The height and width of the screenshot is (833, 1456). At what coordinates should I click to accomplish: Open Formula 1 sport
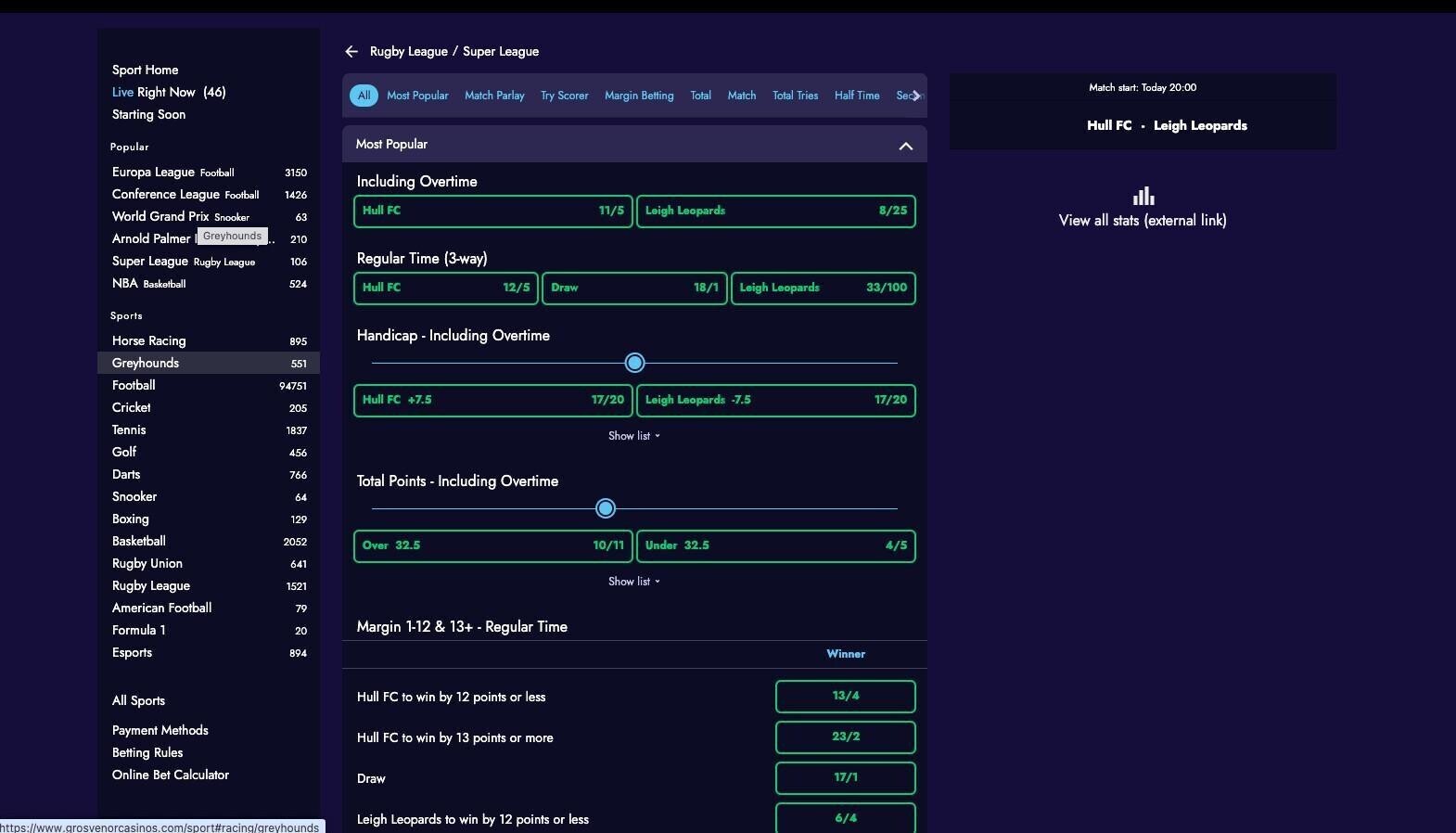point(209,631)
